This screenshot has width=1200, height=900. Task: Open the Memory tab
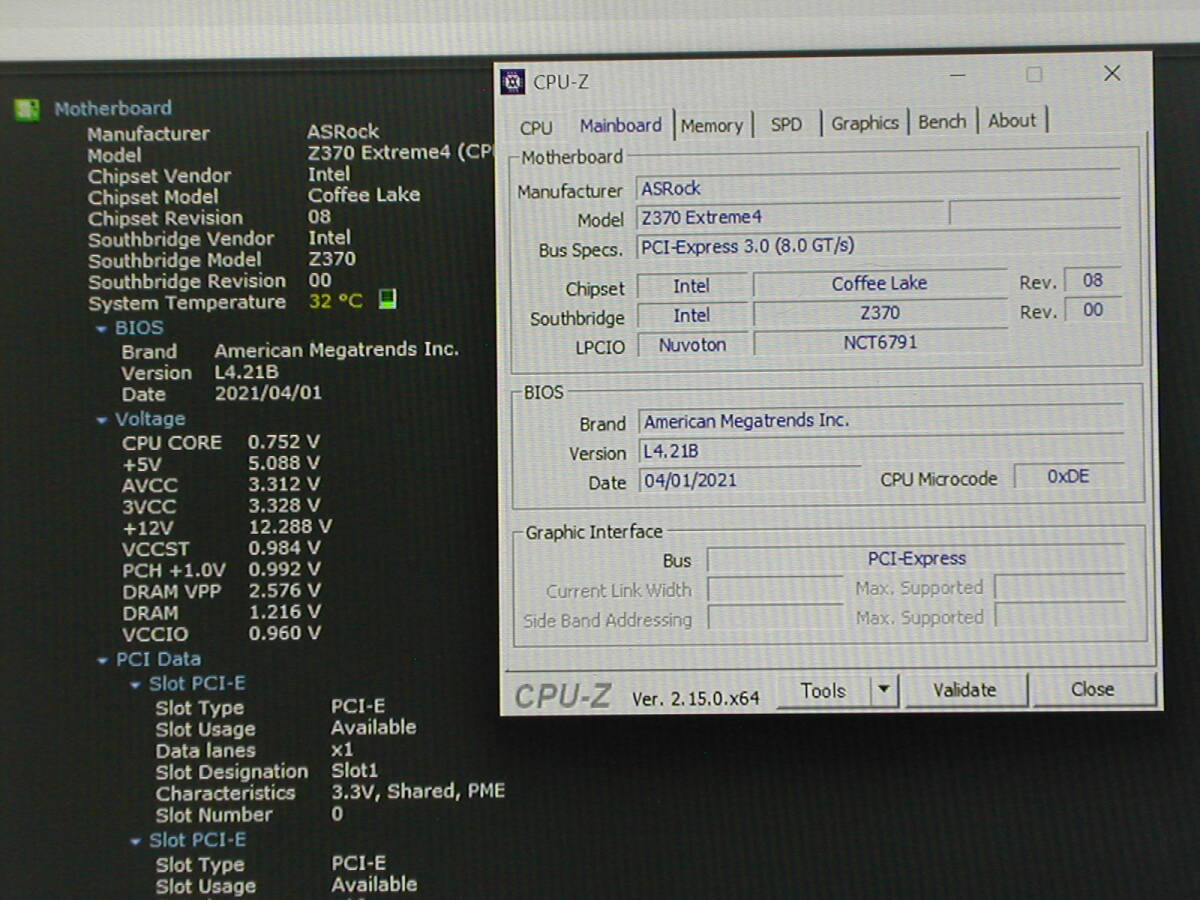[x=711, y=126]
